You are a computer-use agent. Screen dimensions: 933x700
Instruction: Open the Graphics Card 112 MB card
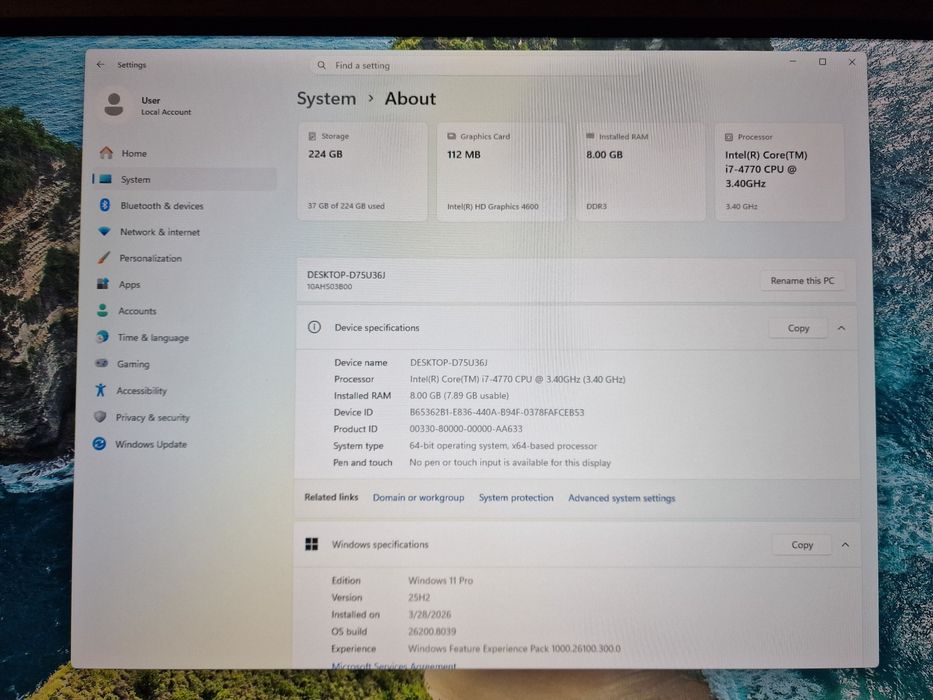501,171
